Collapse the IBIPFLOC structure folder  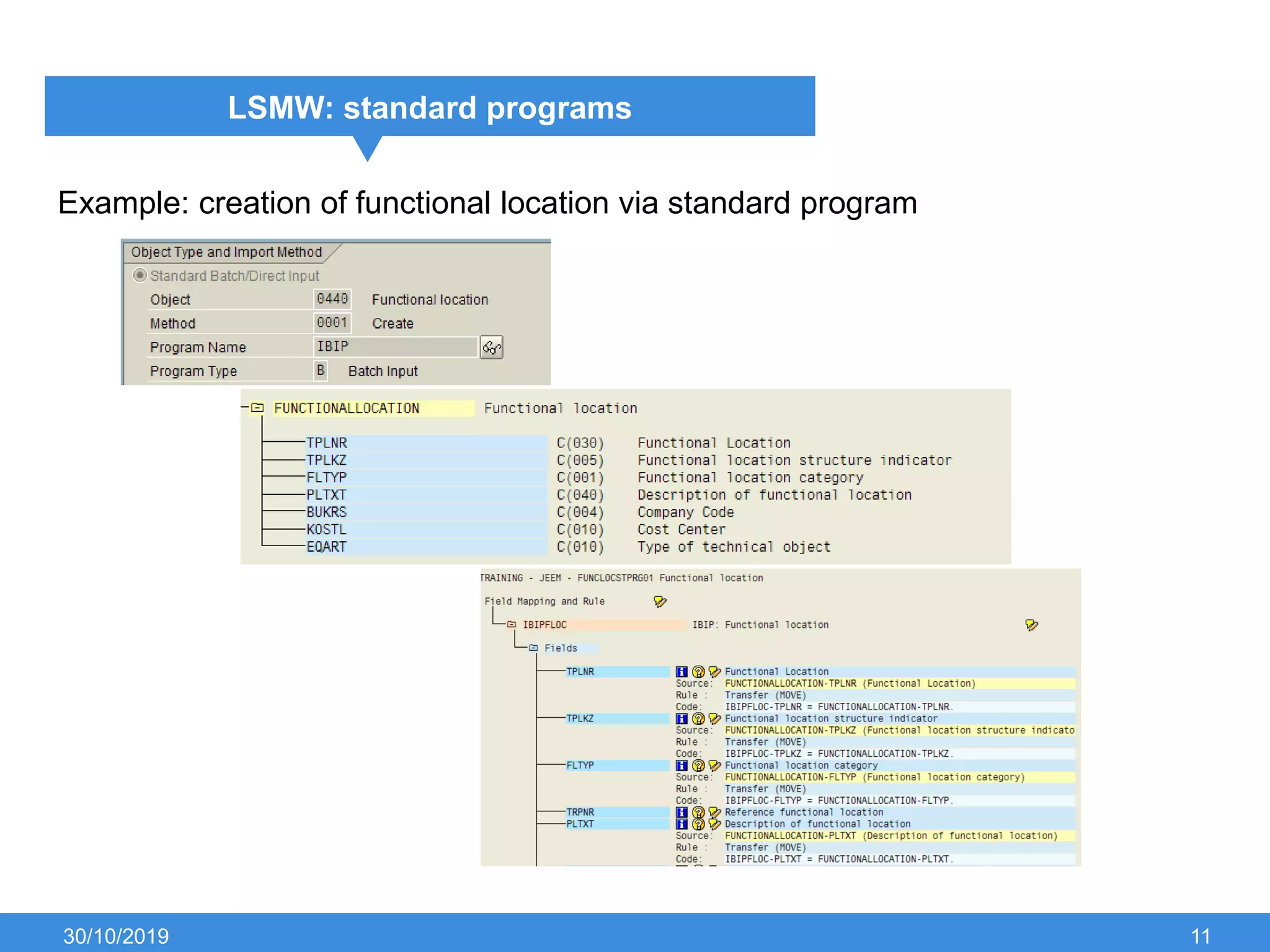pos(512,625)
